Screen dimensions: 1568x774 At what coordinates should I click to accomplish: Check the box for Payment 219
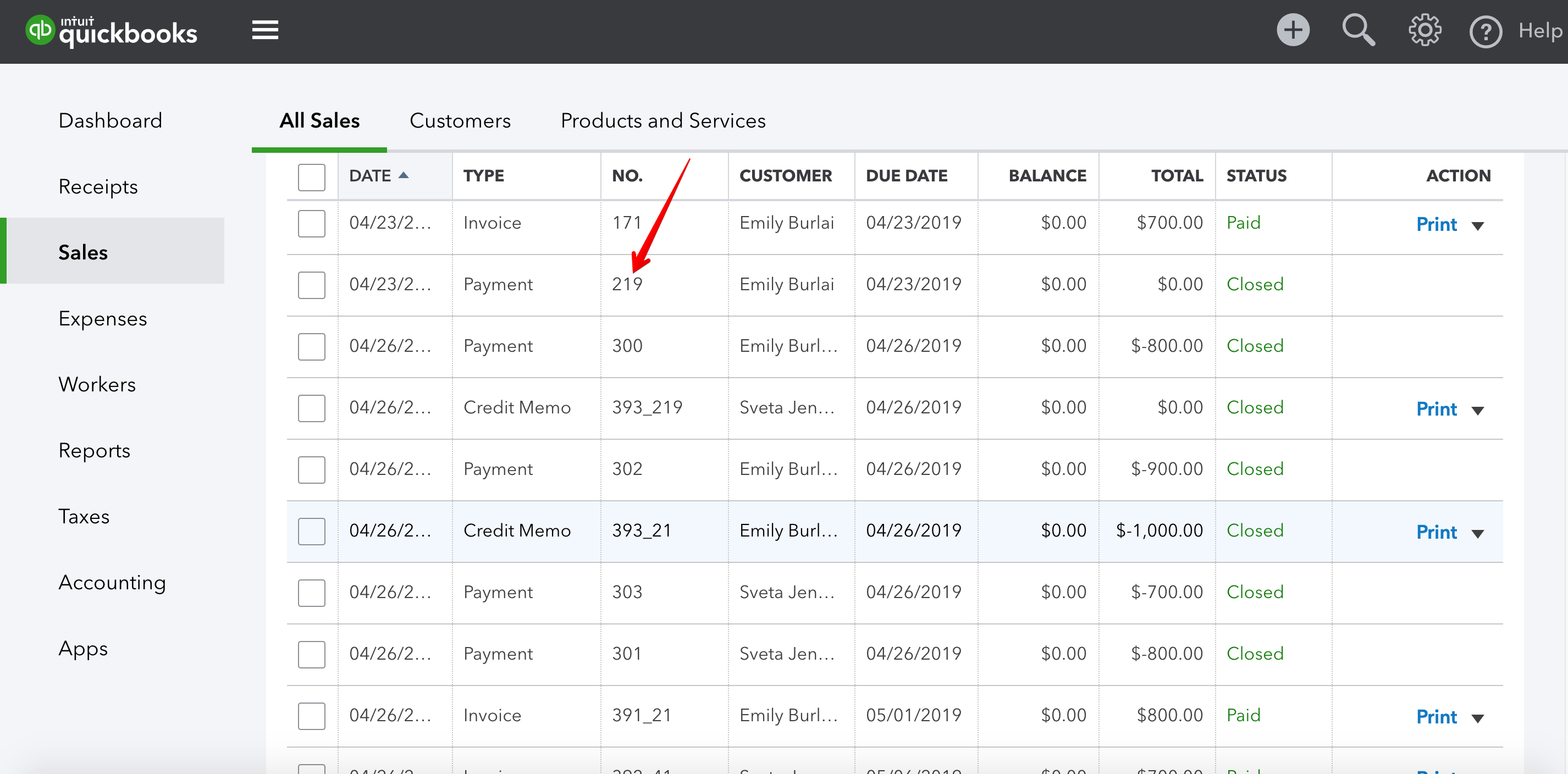click(x=312, y=285)
